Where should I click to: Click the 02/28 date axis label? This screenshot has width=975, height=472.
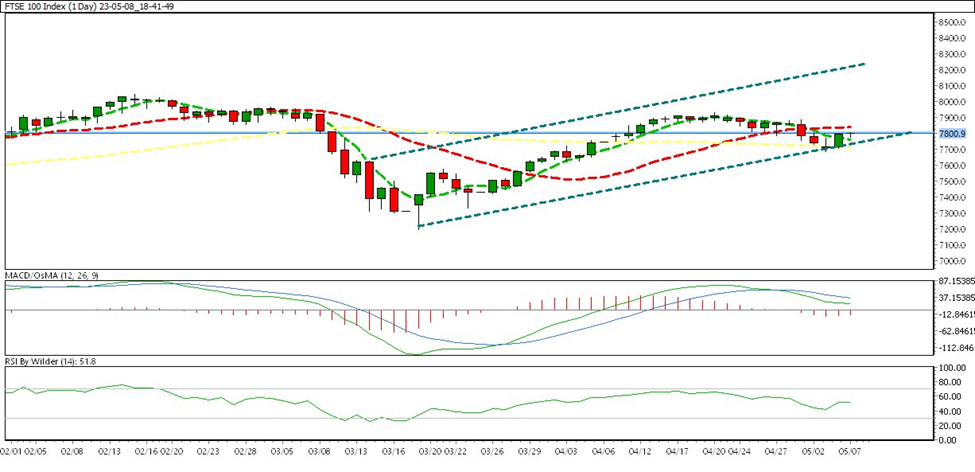(x=246, y=450)
